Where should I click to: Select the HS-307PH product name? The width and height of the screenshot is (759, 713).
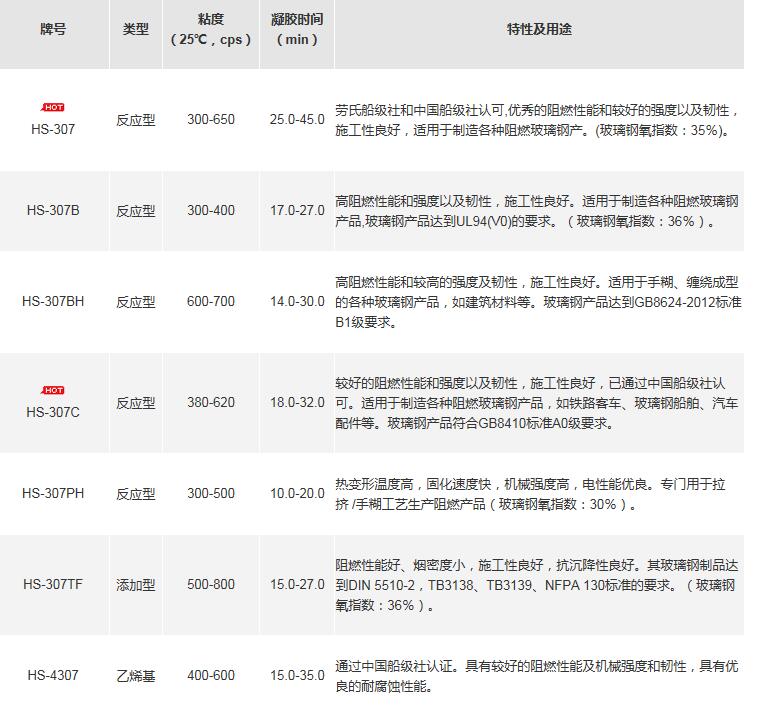[x=54, y=494]
